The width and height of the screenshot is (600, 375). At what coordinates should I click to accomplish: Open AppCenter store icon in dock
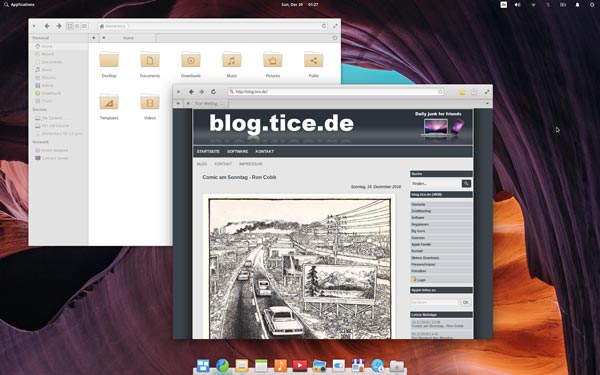358,366
